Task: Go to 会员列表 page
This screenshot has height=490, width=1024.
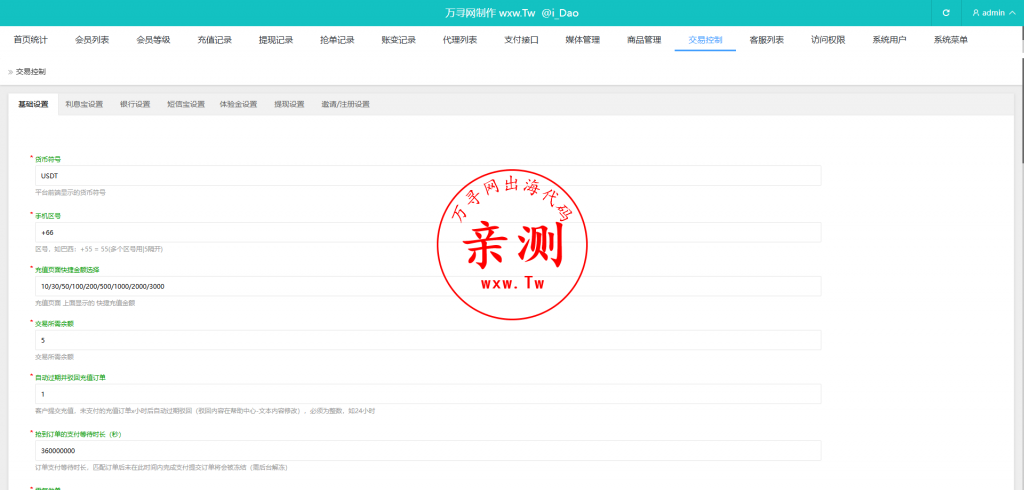Action: tap(92, 40)
